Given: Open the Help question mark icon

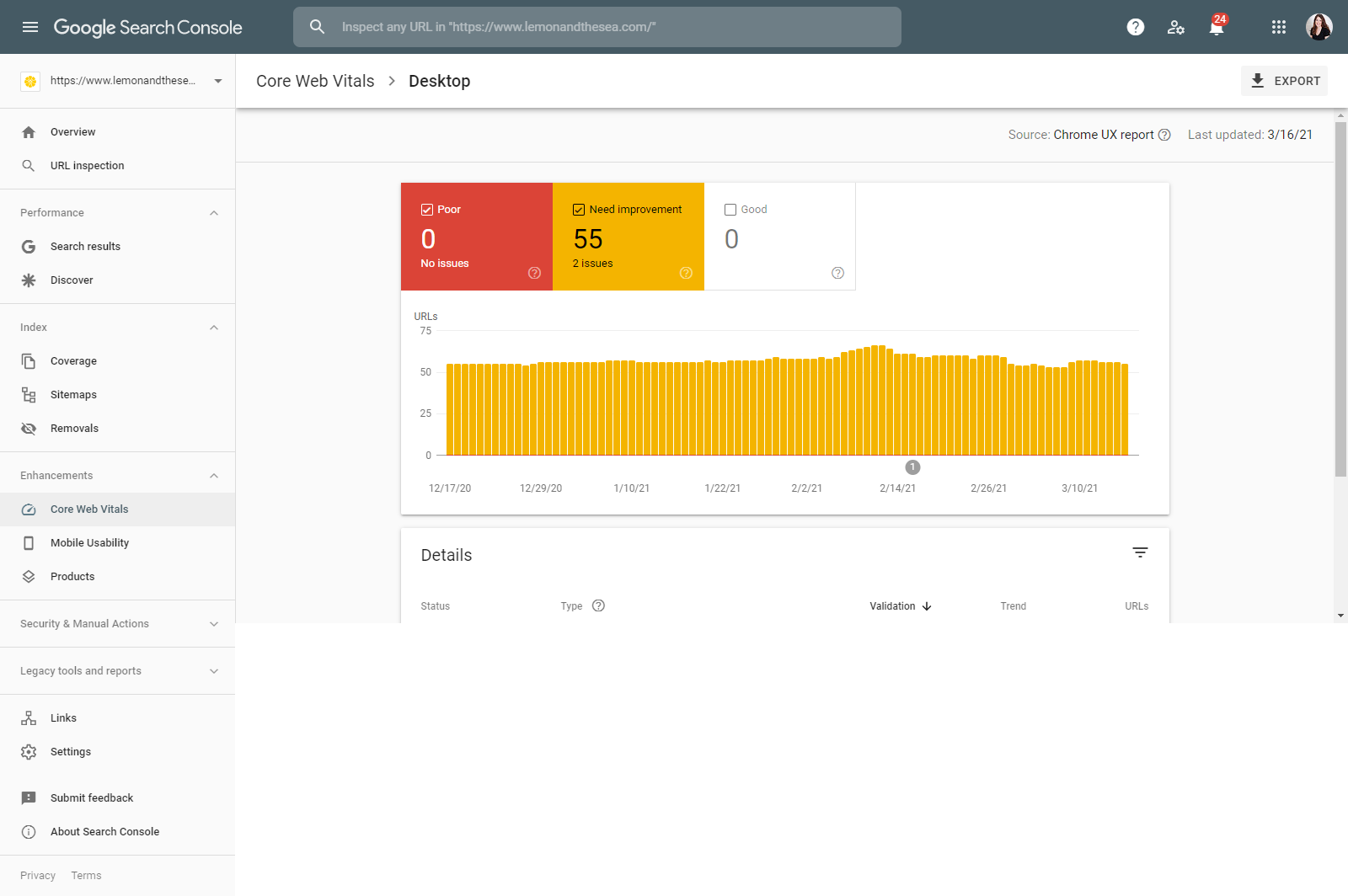Looking at the screenshot, I should 1136,27.
